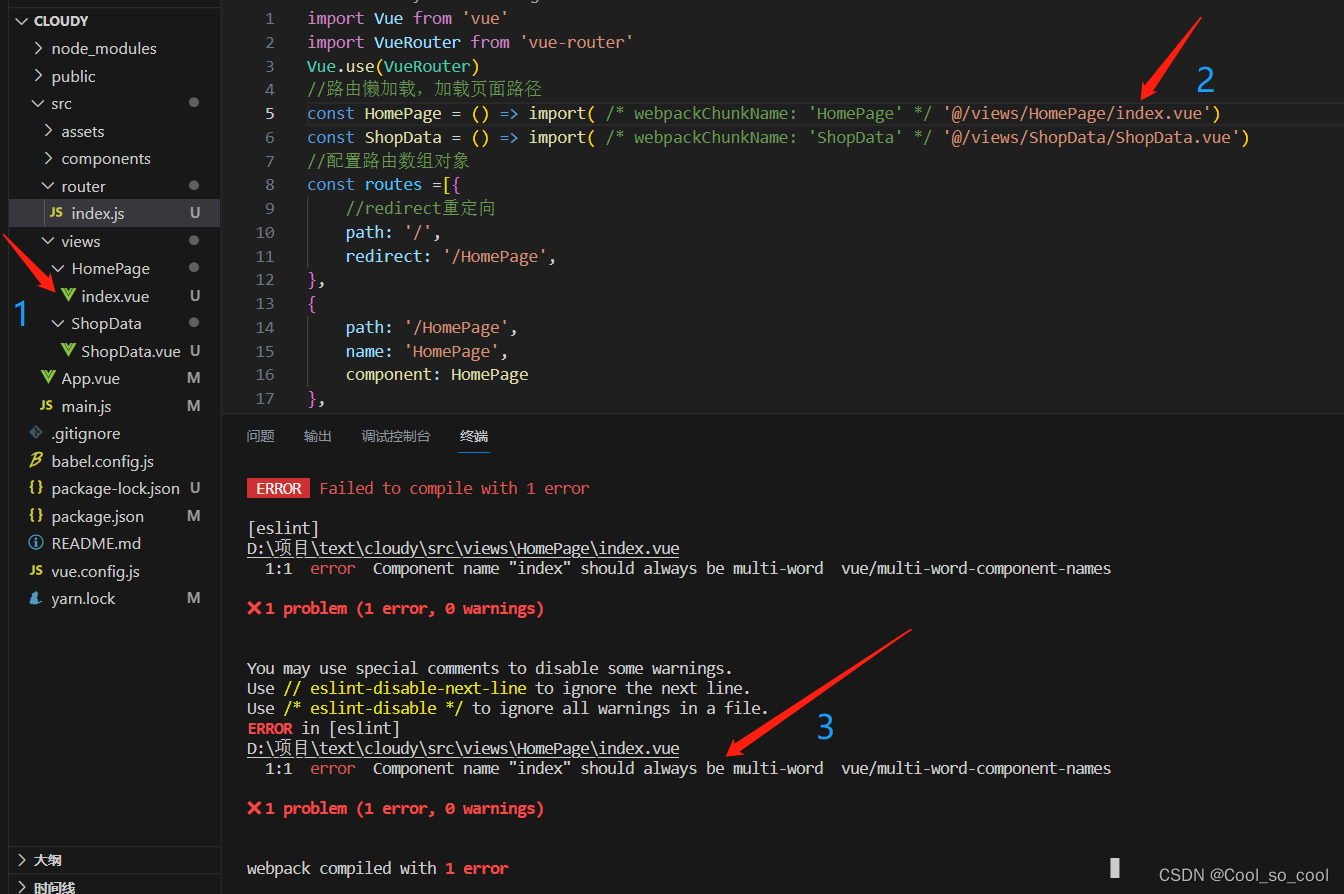Click the git icon beside .gitignore
The width and height of the screenshot is (1344, 894).
36,433
